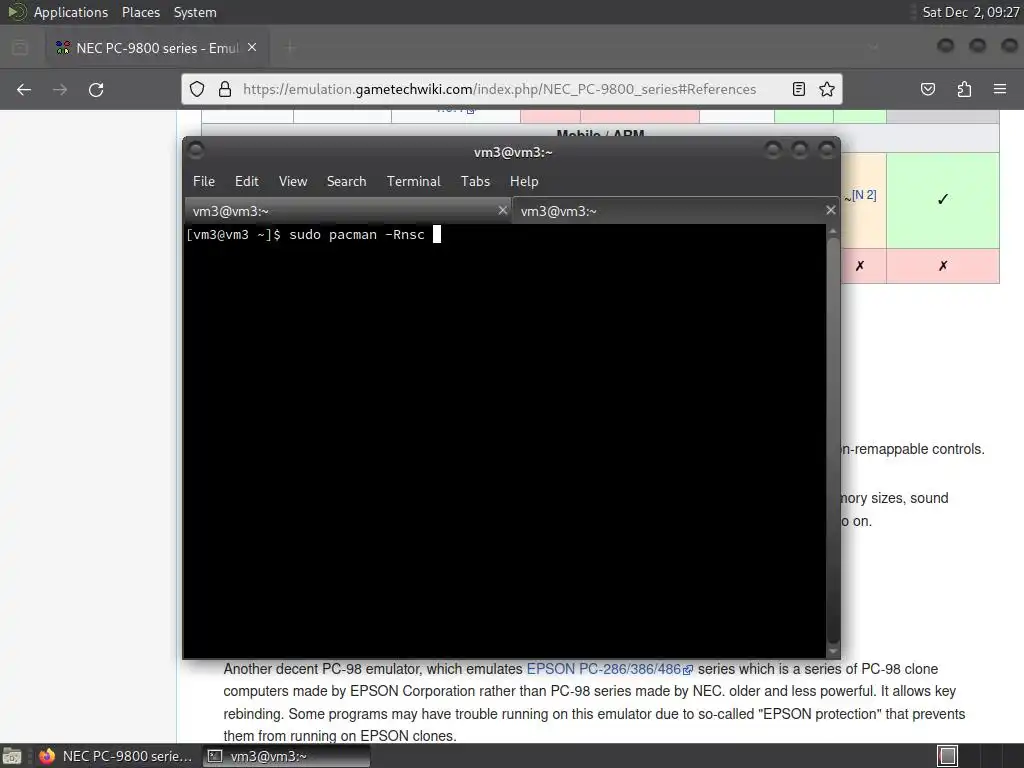Viewport: 1024px width, 768px height.
Task: Click the padlock site security icon
Action: click(x=225, y=89)
